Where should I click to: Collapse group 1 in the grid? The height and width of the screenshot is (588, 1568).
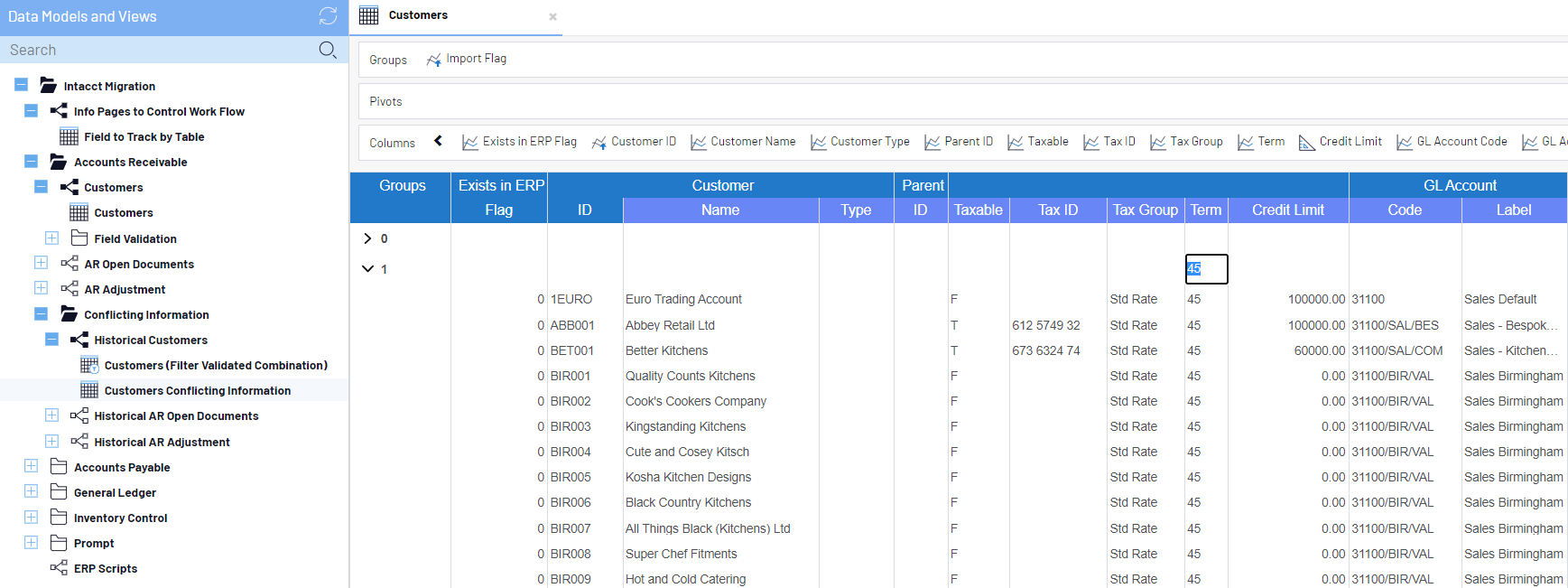coord(367,269)
